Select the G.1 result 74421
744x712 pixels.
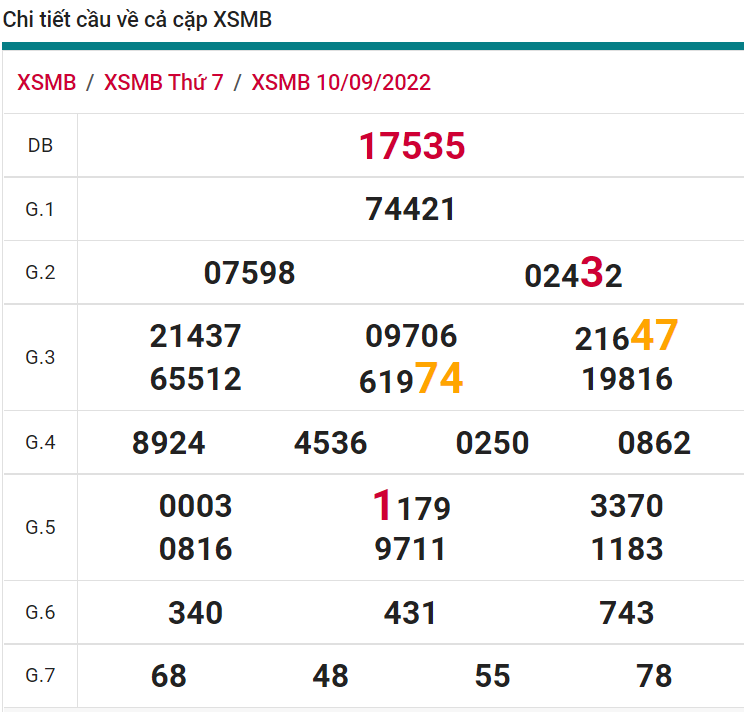tap(411, 209)
